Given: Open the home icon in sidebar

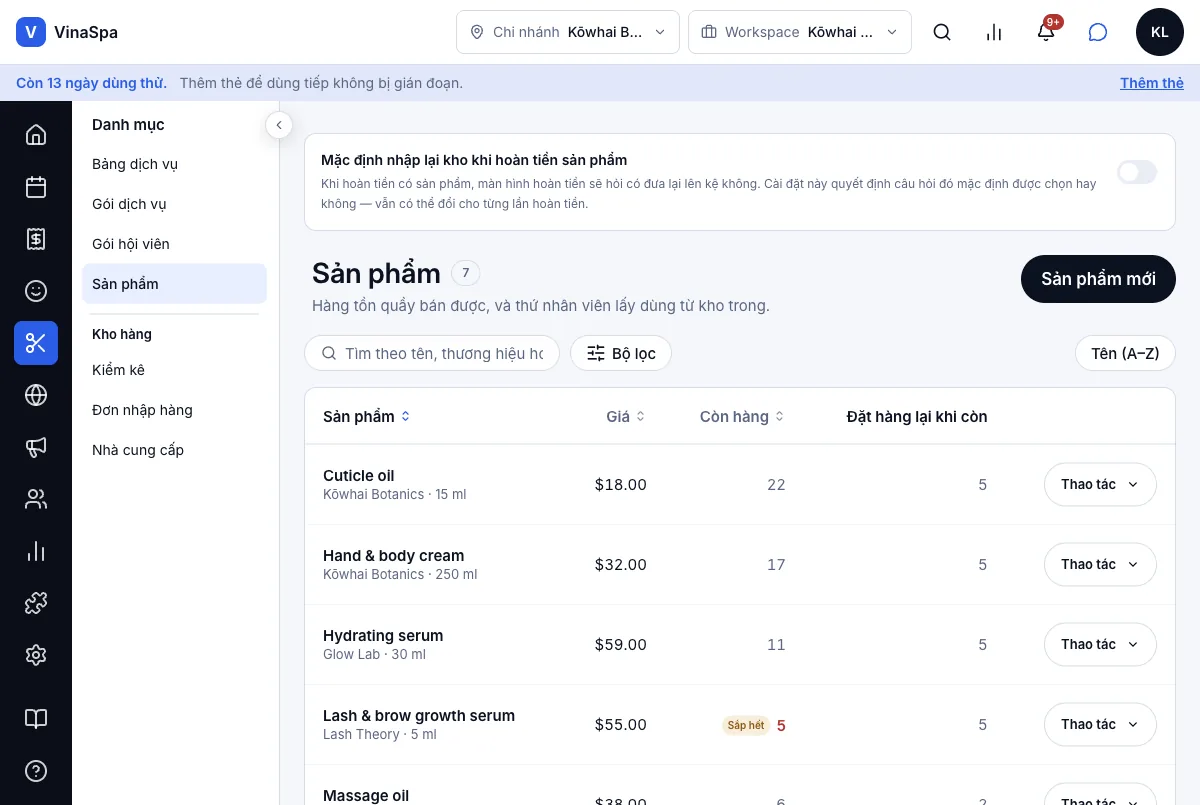Looking at the screenshot, I should (x=36, y=135).
